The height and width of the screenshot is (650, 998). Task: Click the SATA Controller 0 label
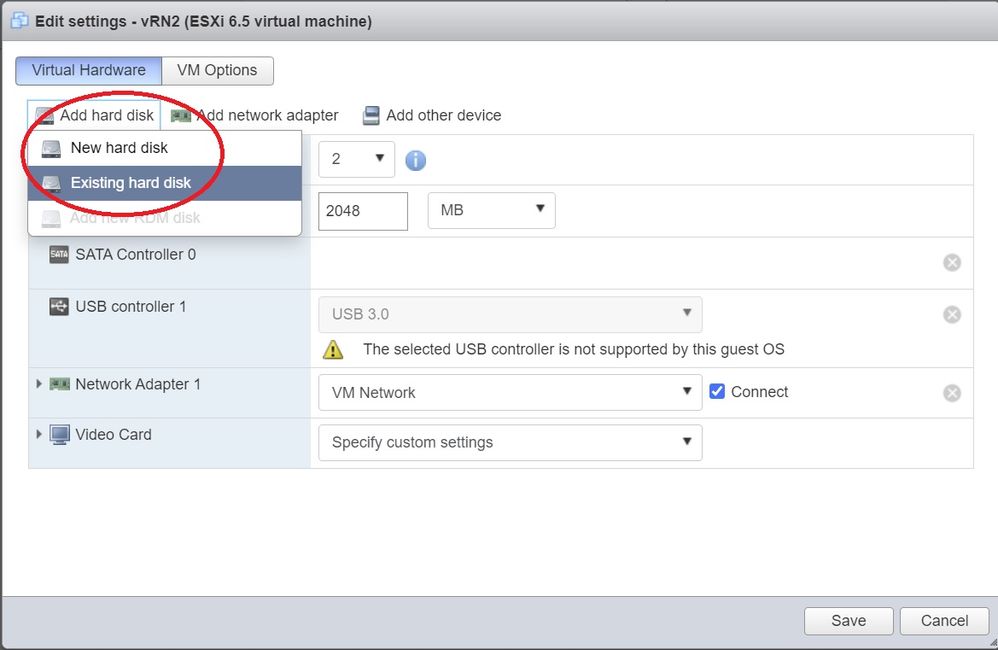coord(136,254)
